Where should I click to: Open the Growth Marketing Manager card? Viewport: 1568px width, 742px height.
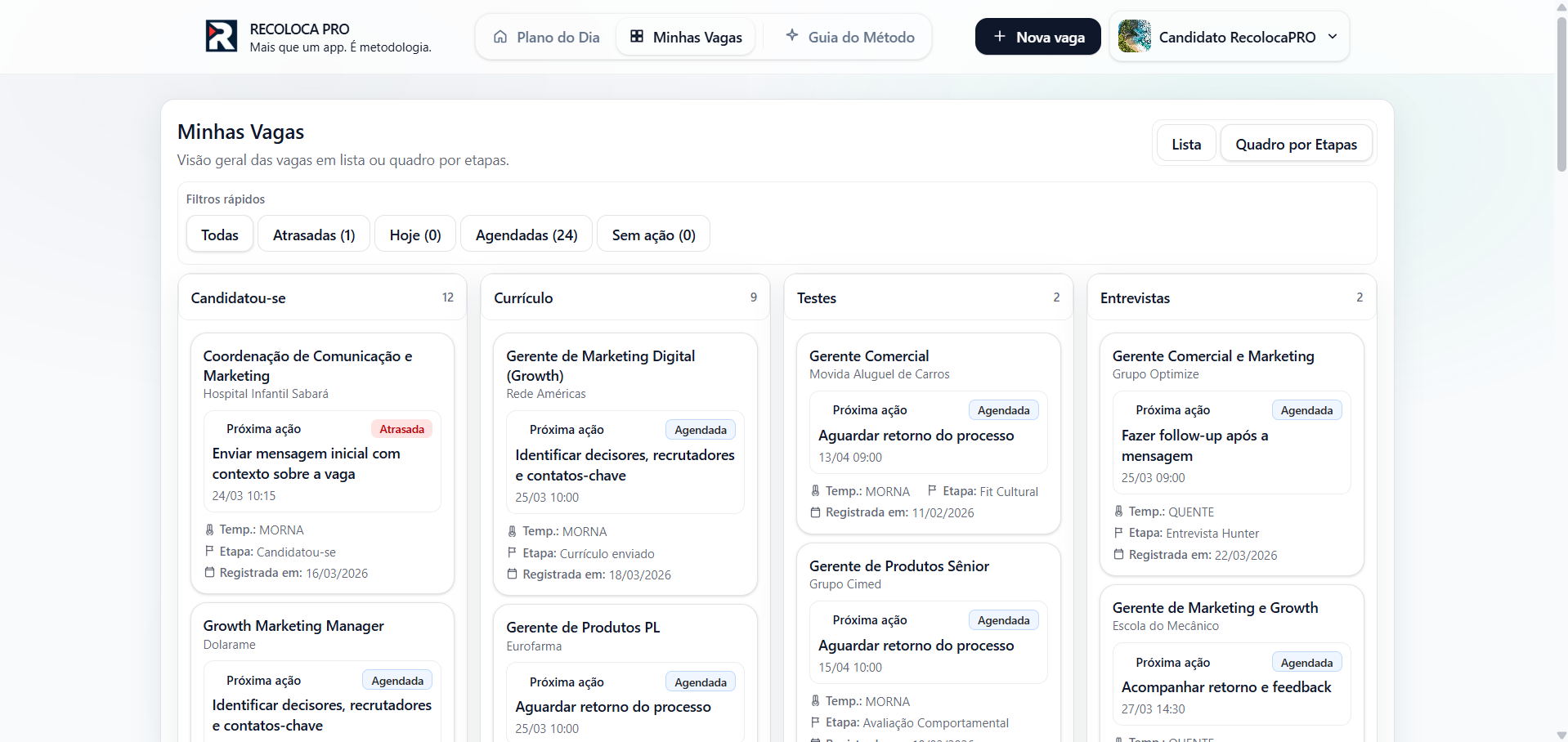point(293,626)
